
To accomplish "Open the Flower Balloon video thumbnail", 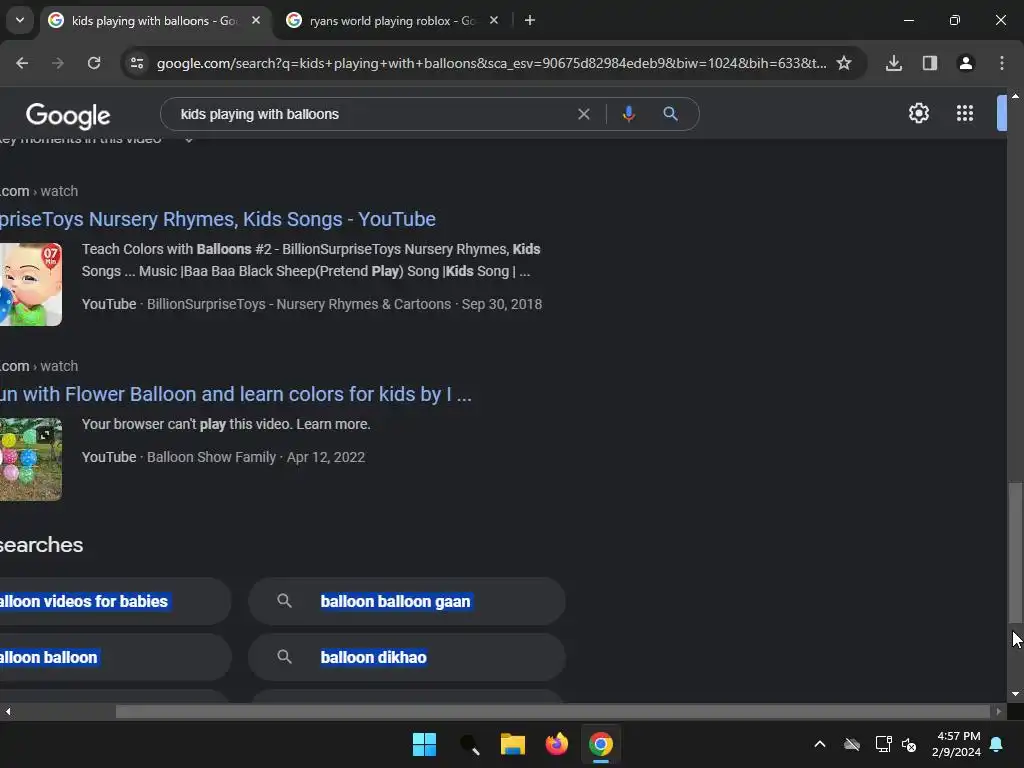I will coord(31,459).
